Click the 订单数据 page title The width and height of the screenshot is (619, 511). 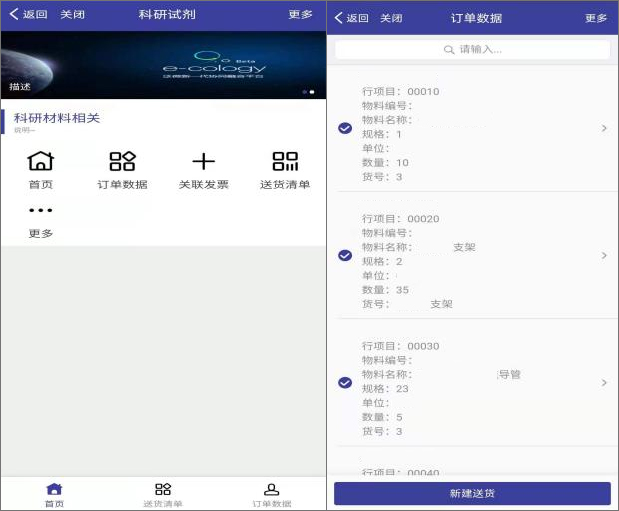(476, 18)
